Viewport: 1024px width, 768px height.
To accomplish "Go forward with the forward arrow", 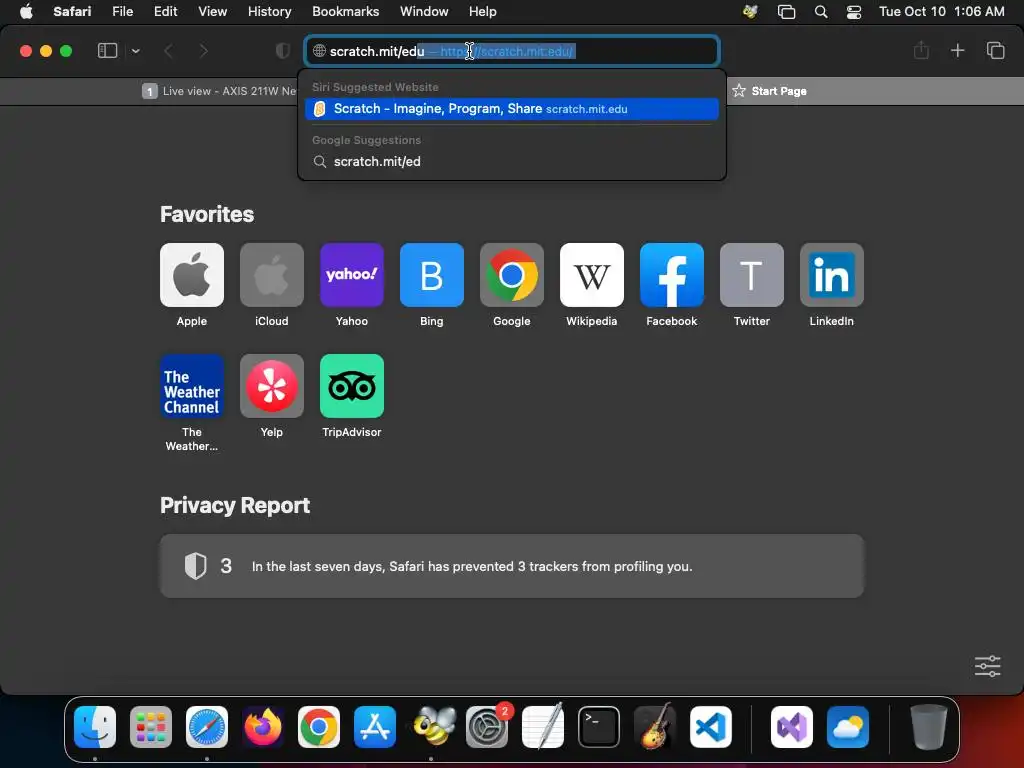I will (204, 51).
